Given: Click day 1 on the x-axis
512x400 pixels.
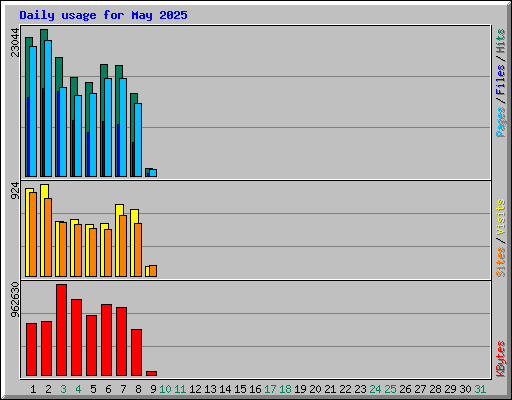Looking at the screenshot, I should tap(33, 389).
